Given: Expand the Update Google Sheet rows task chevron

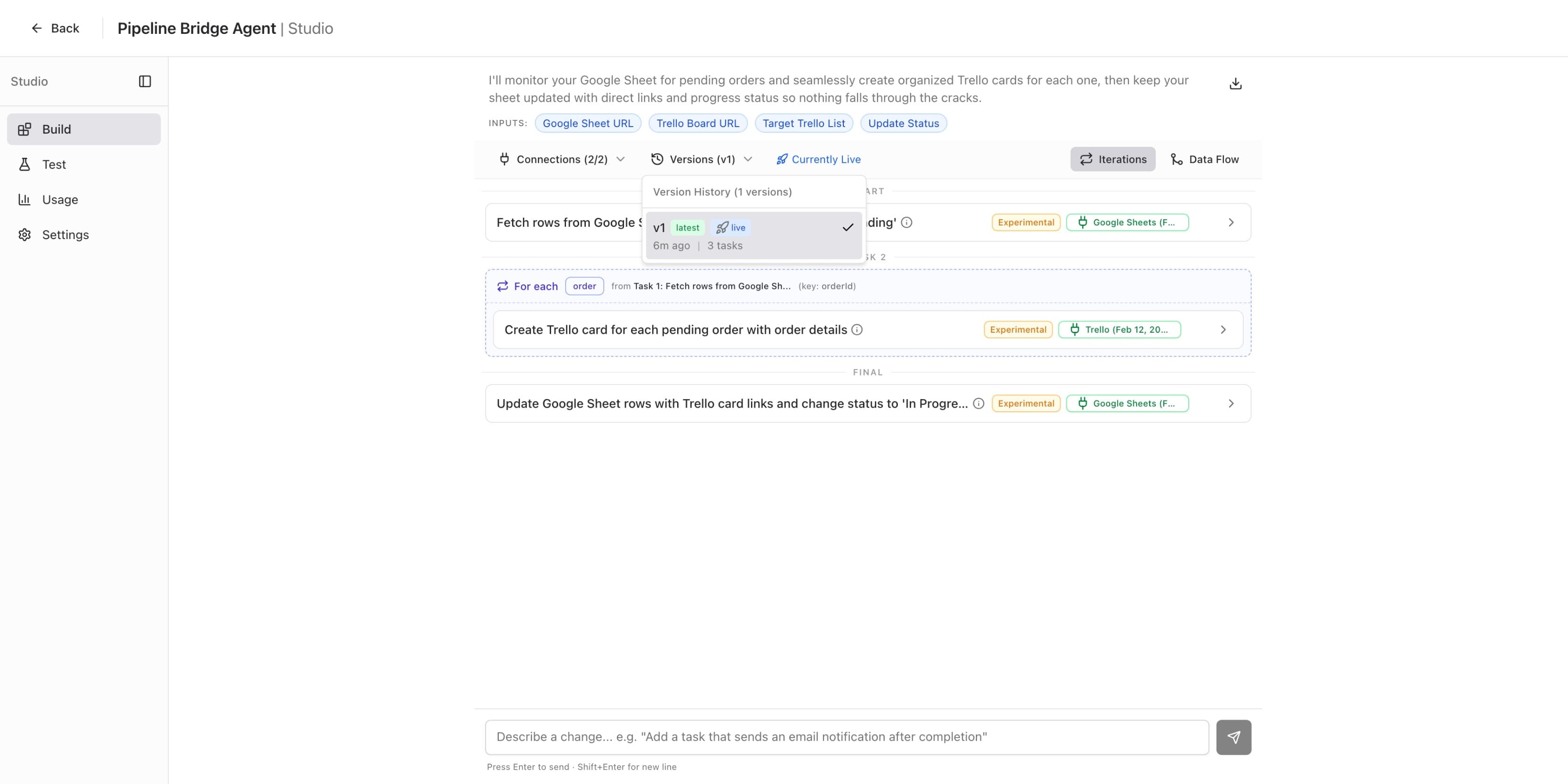Looking at the screenshot, I should (x=1231, y=403).
